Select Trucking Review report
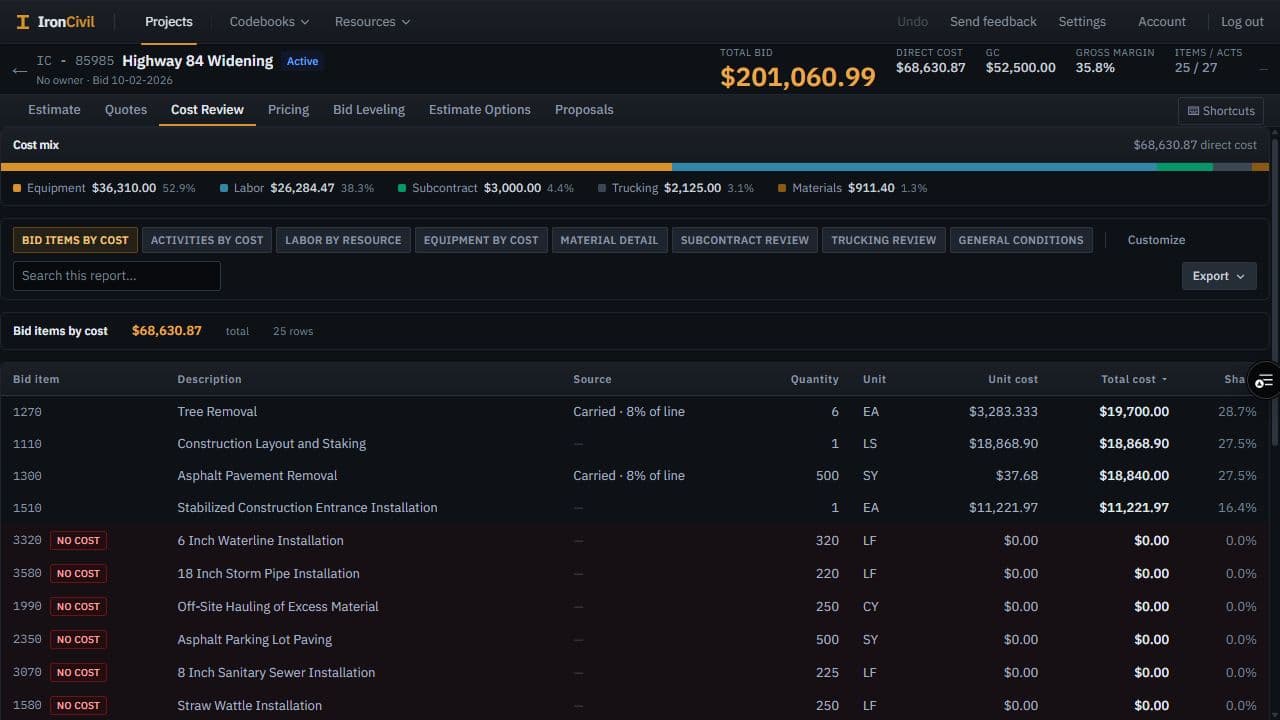This screenshot has width=1280, height=720. 884,240
